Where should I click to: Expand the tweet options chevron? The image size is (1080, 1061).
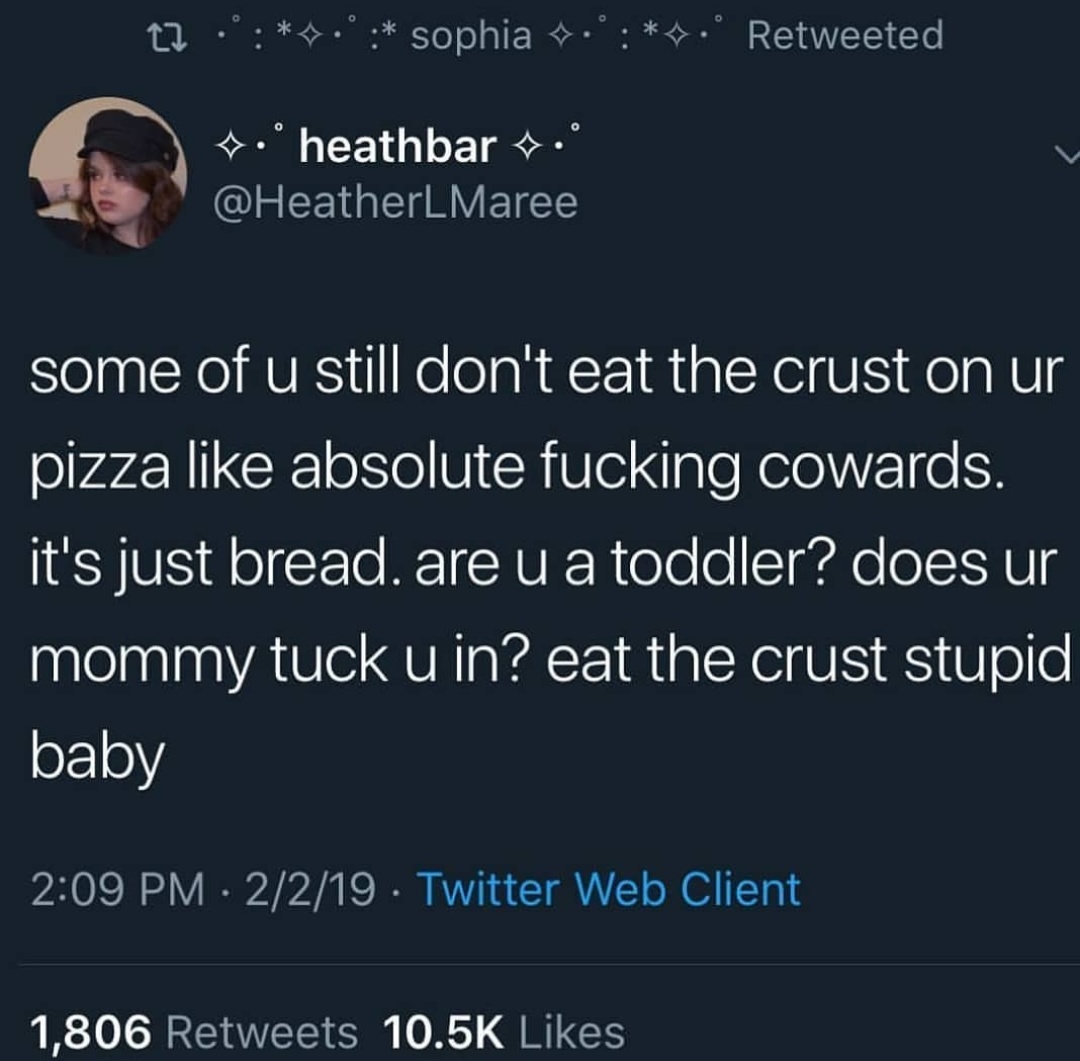coord(1067,154)
